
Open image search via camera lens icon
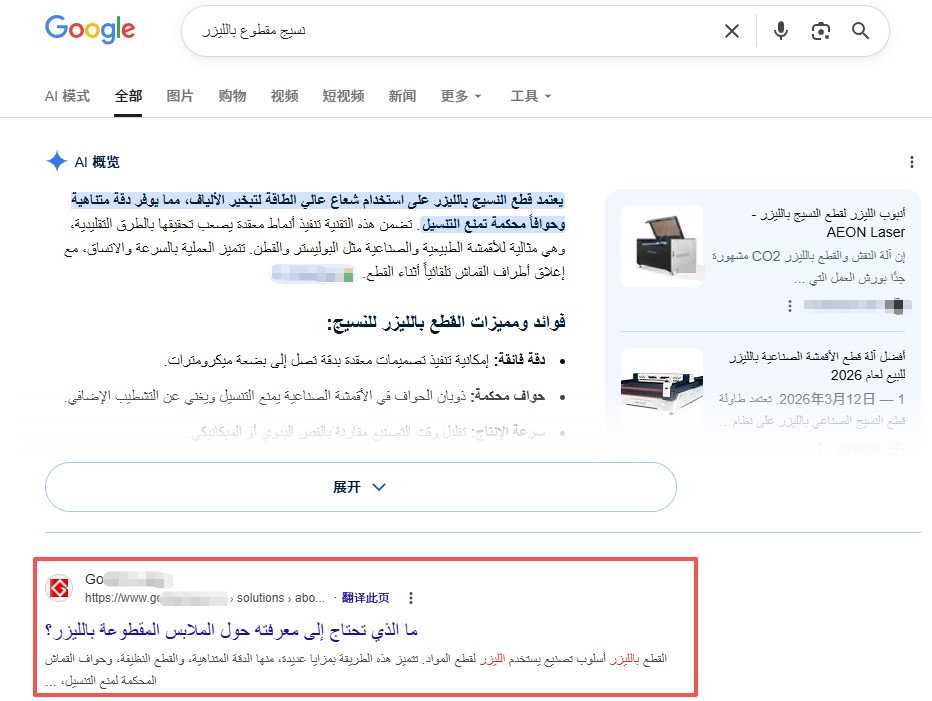[820, 31]
